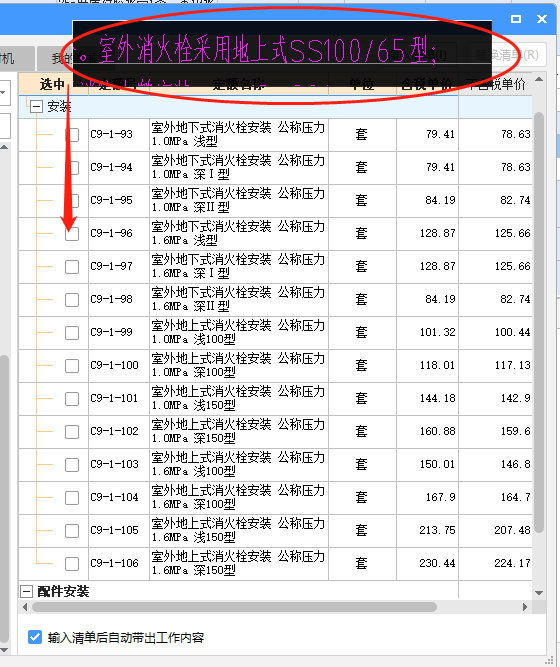Image resolution: width=560 pixels, height=667 pixels.
Task: Select quota code C9-1-95
Action: click(x=111, y=200)
